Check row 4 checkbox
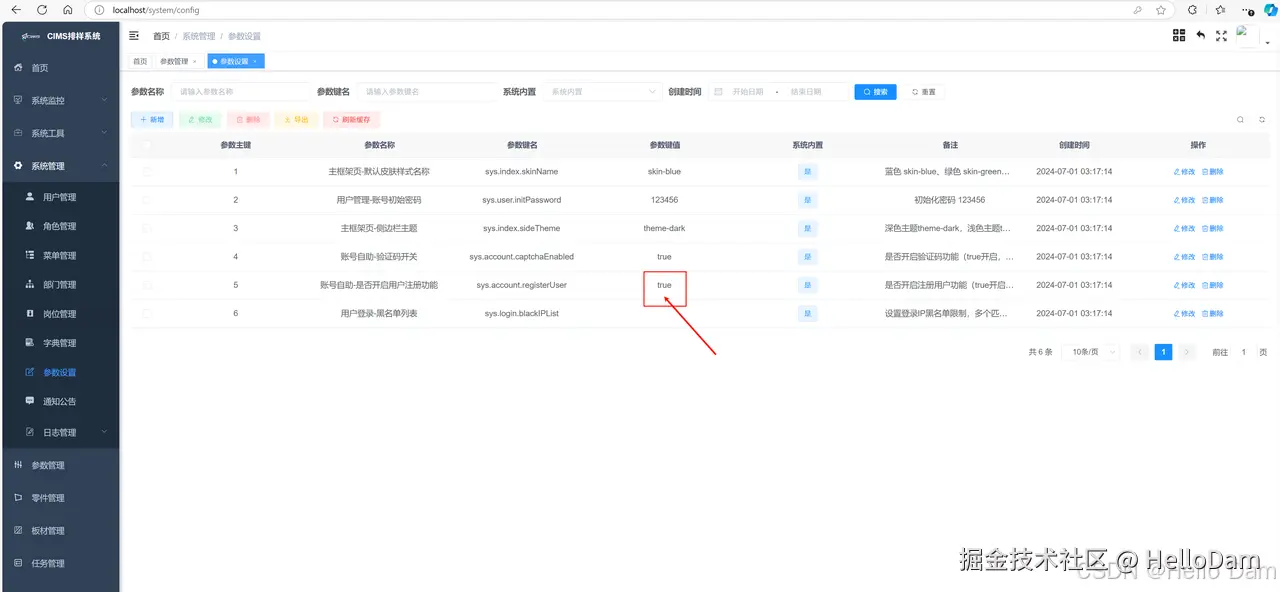 [148, 257]
